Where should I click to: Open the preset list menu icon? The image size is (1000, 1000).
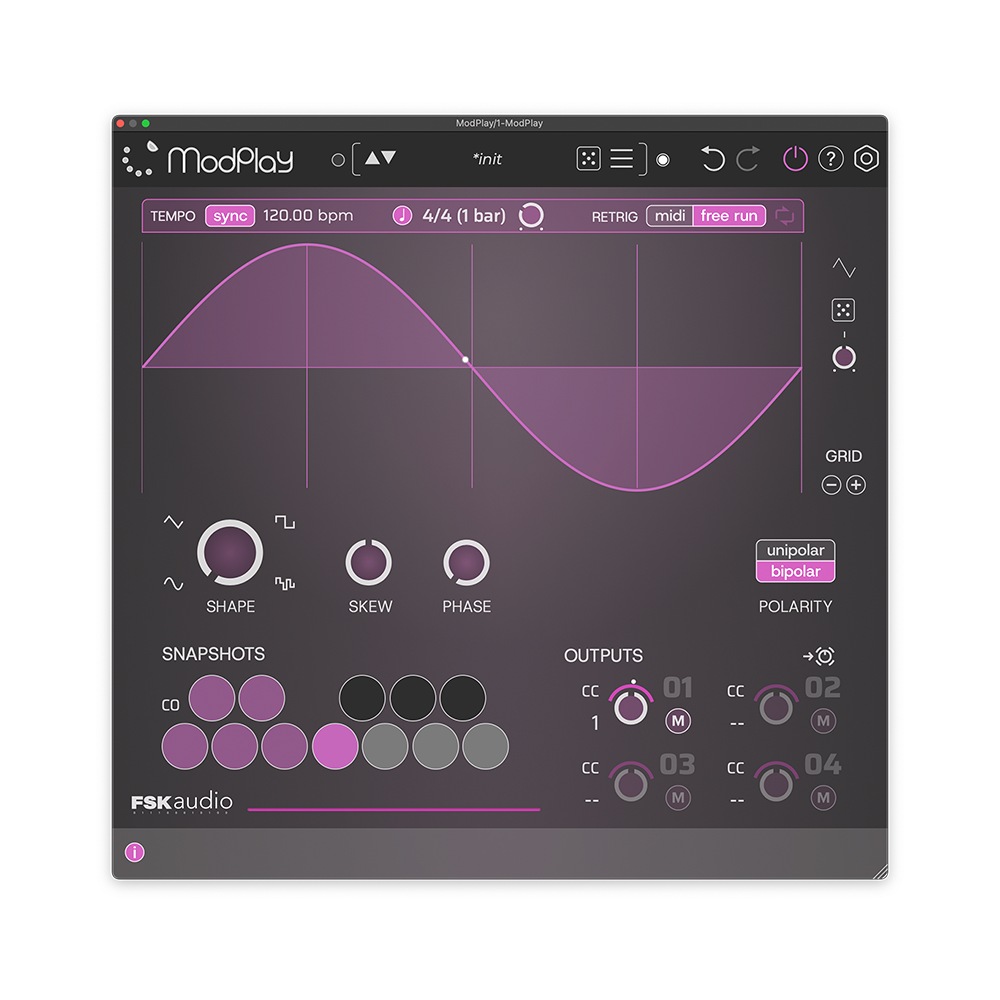click(x=621, y=159)
